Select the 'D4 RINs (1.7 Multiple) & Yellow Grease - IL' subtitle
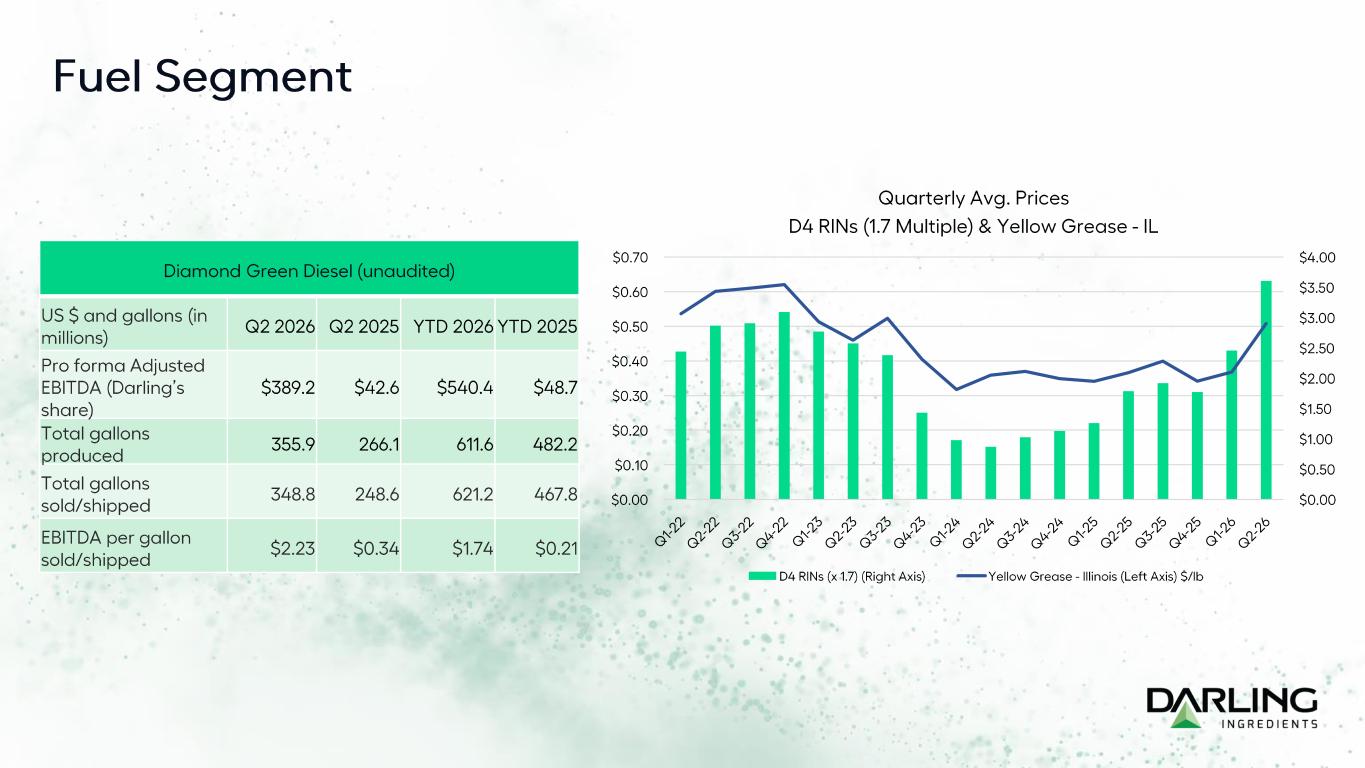Image resolution: width=1365 pixels, height=768 pixels. click(973, 227)
